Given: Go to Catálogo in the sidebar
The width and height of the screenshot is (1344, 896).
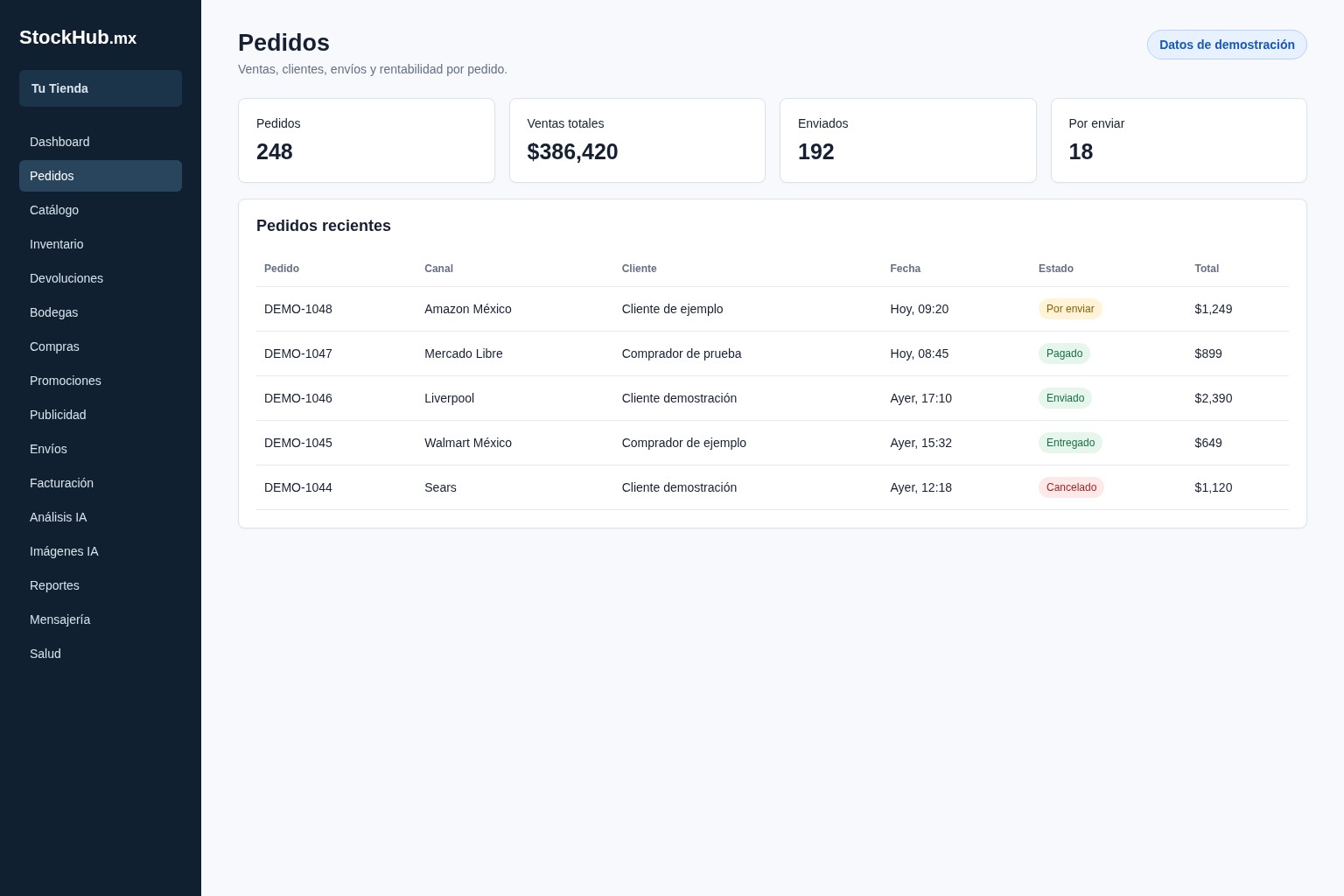Looking at the screenshot, I should pyautogui.click(x=101, y=210).
